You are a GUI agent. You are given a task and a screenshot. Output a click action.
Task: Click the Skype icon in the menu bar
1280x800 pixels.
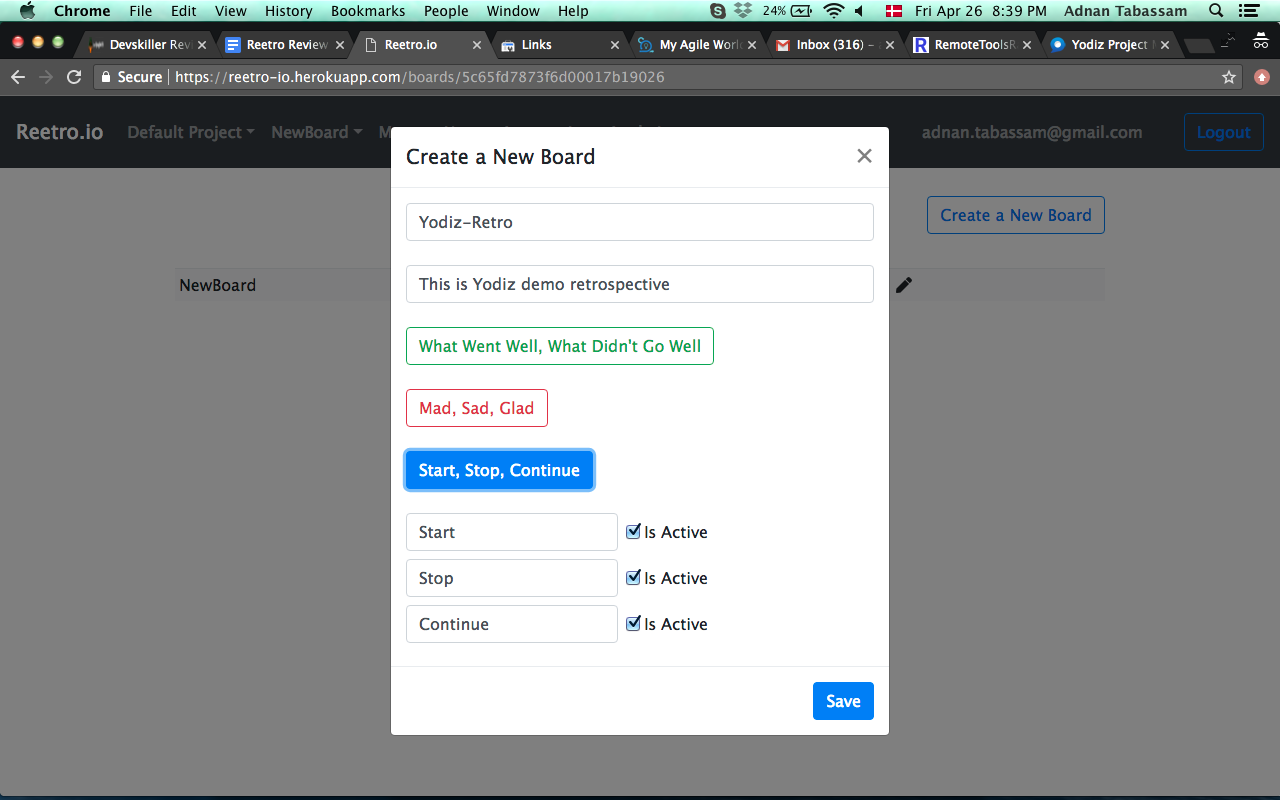point(718,11)
